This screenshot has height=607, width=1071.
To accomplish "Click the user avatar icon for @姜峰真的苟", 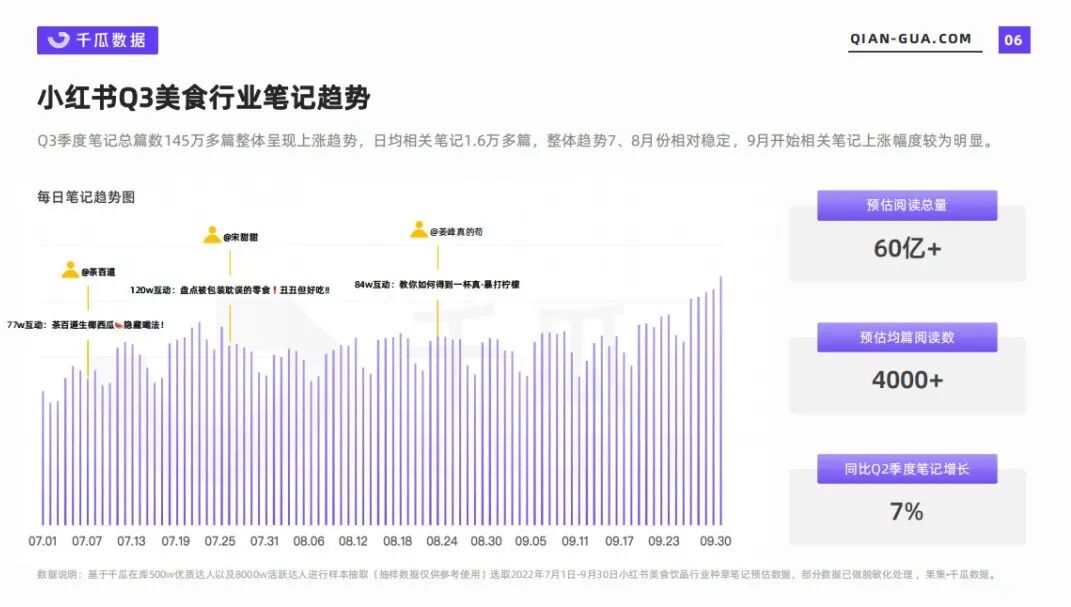I will (419, 229).
